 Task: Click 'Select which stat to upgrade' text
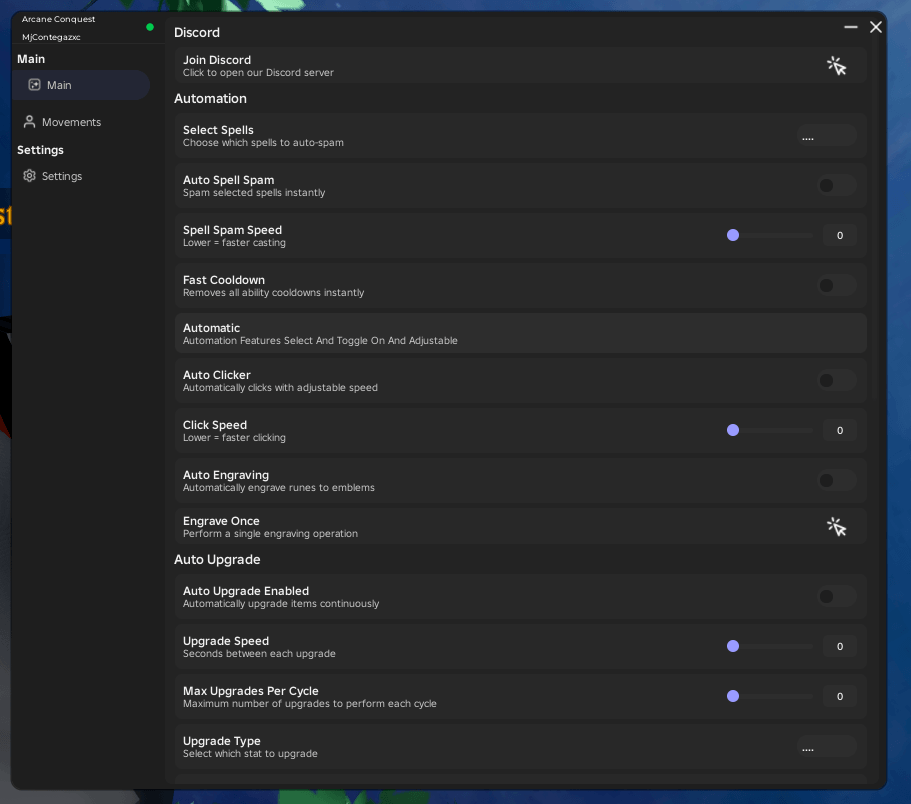(250, 753)
